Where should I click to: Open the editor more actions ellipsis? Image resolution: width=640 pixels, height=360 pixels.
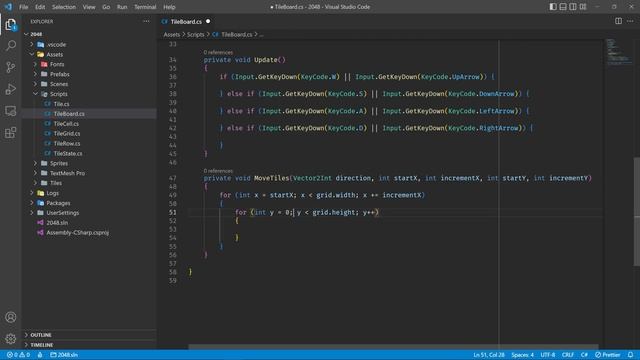click(630, 21)
